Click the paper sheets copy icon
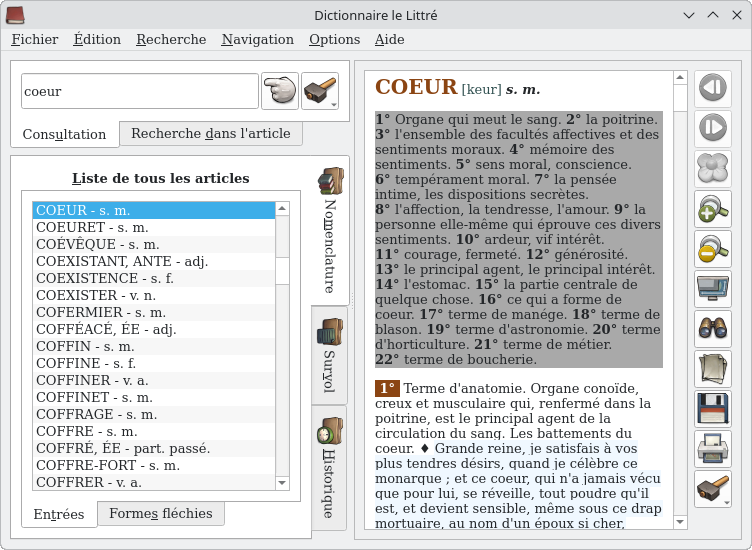This screenshot has width=752, height=550. click(x=713, y=369)
